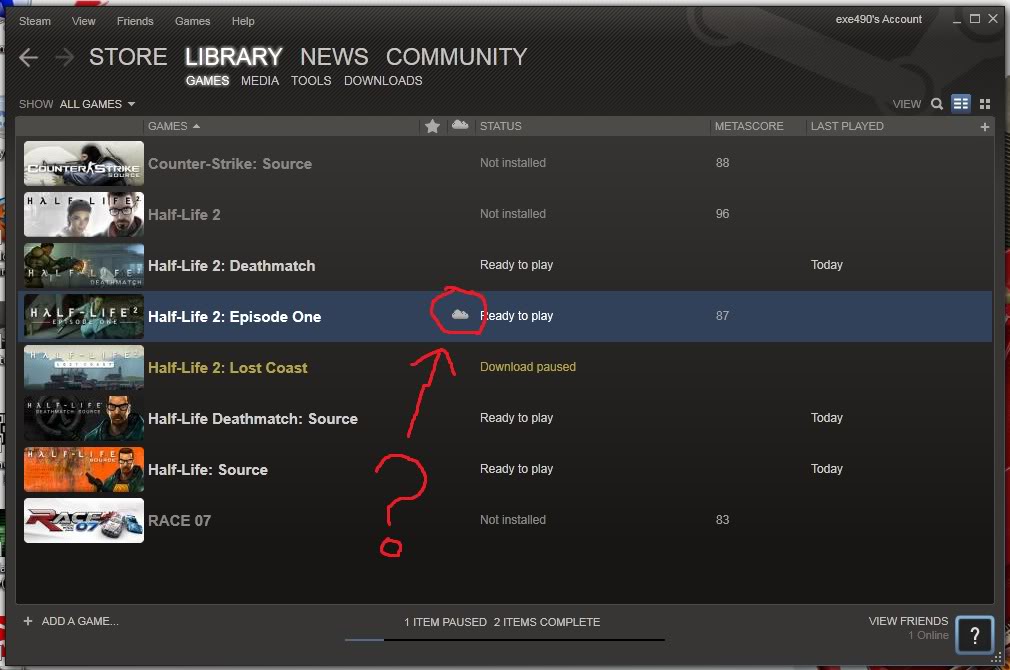Switch to the DOWNLOADS tab
Image resolution: width=1010 pixels, height=670 pixels.
click(383, 81)
